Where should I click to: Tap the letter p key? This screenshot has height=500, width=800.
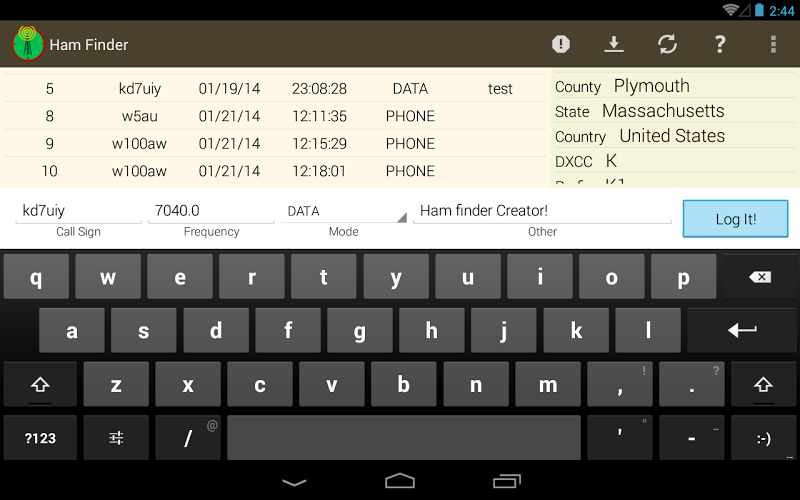click(684, 277)
